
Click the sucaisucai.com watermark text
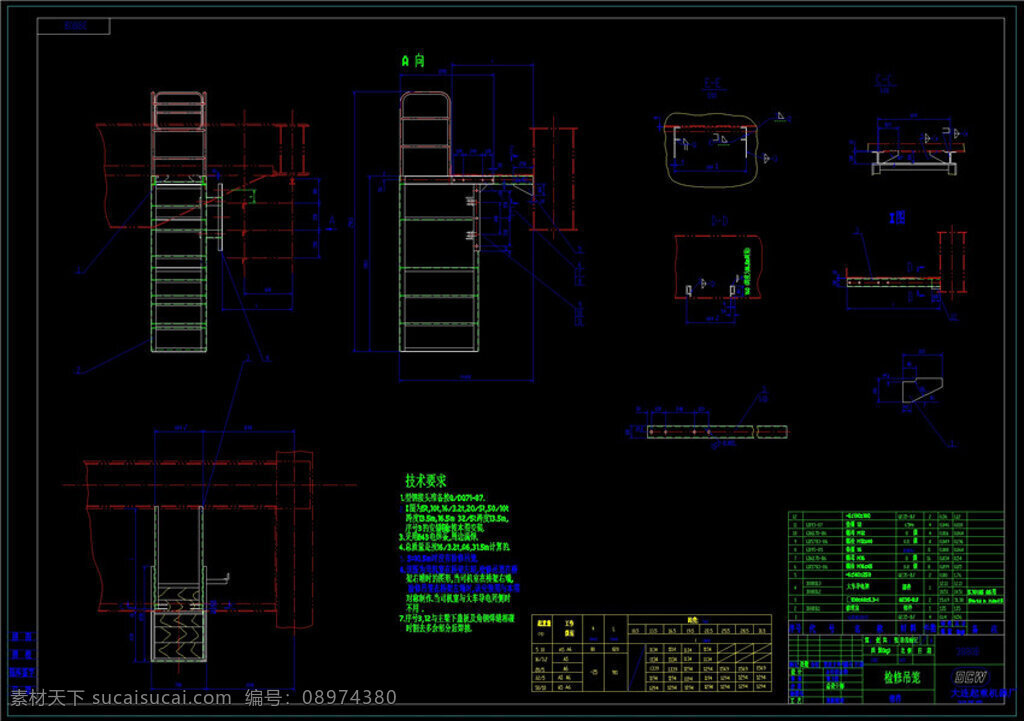click(x=162, y=697)
